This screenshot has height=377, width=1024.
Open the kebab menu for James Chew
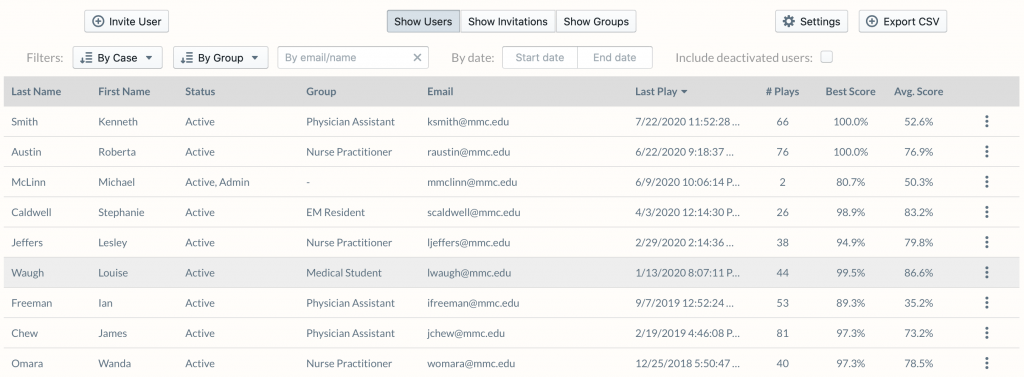click(x=987, y=333)
